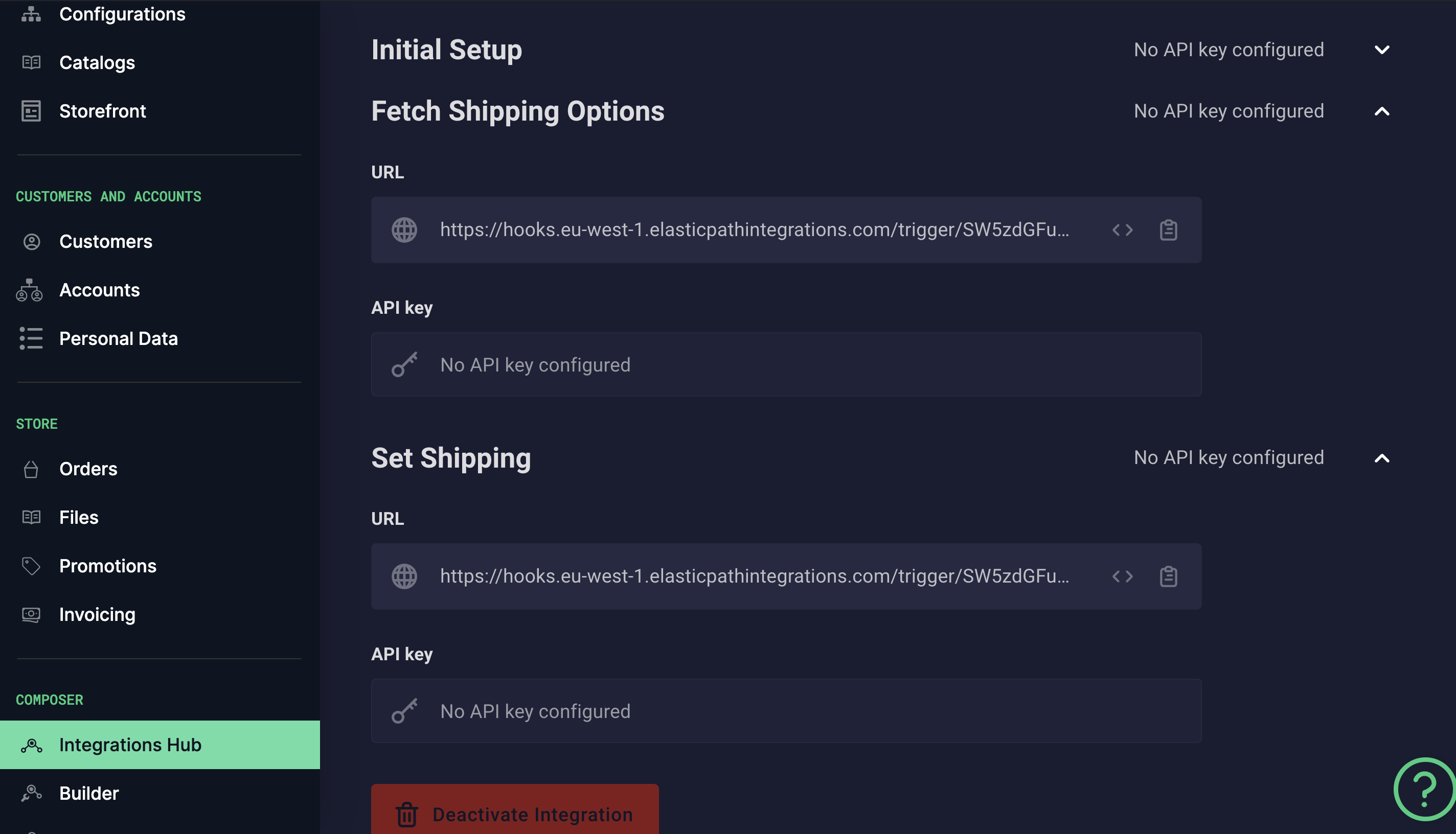Open the help question mark icon
This screenshot has height=834, width=1456.
[x=1425, y=789]
